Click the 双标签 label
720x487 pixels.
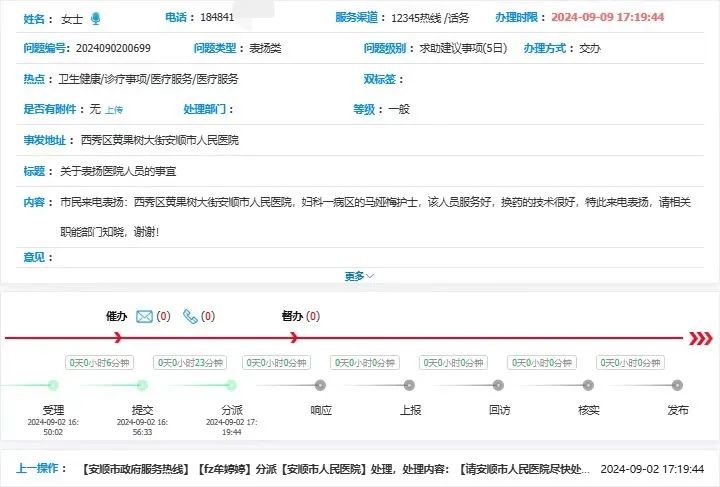(380, 79)
